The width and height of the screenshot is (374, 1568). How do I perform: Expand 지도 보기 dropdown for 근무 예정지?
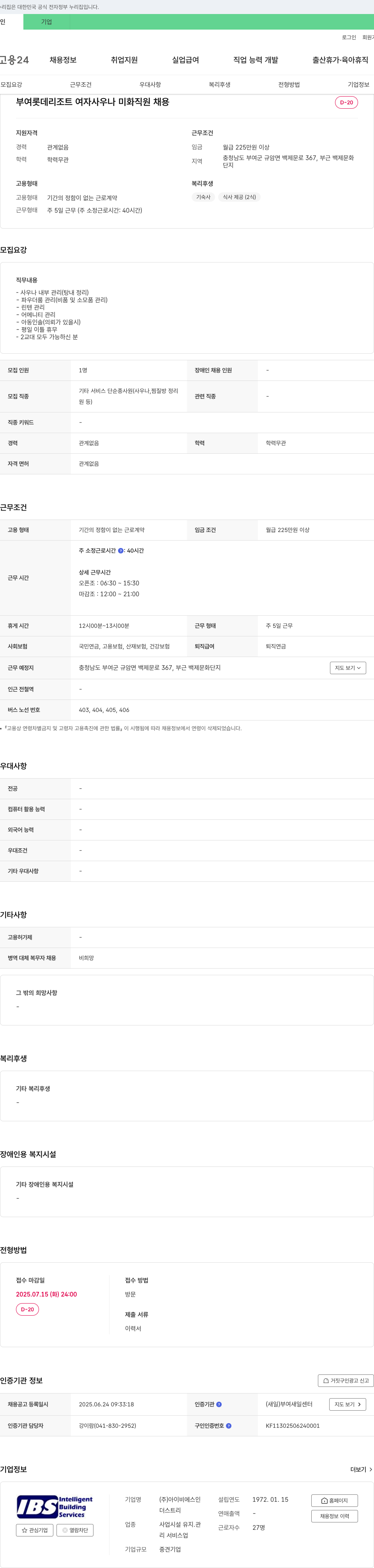click(x=348, y=668)
